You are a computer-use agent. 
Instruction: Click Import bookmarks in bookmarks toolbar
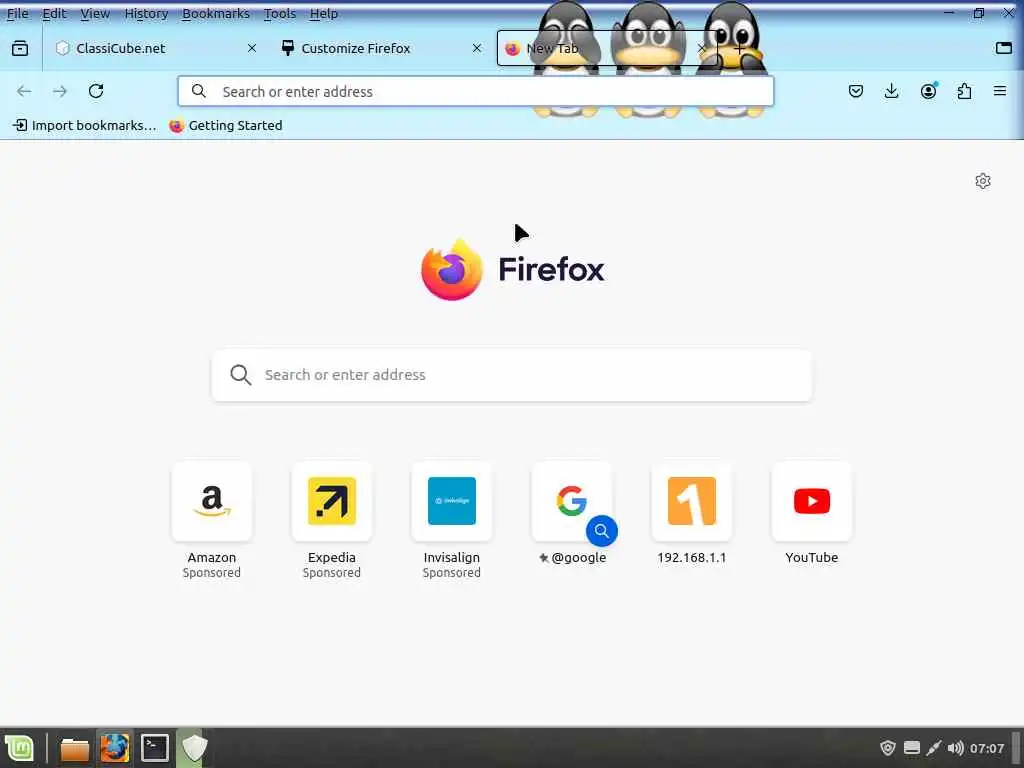point(85,125)
